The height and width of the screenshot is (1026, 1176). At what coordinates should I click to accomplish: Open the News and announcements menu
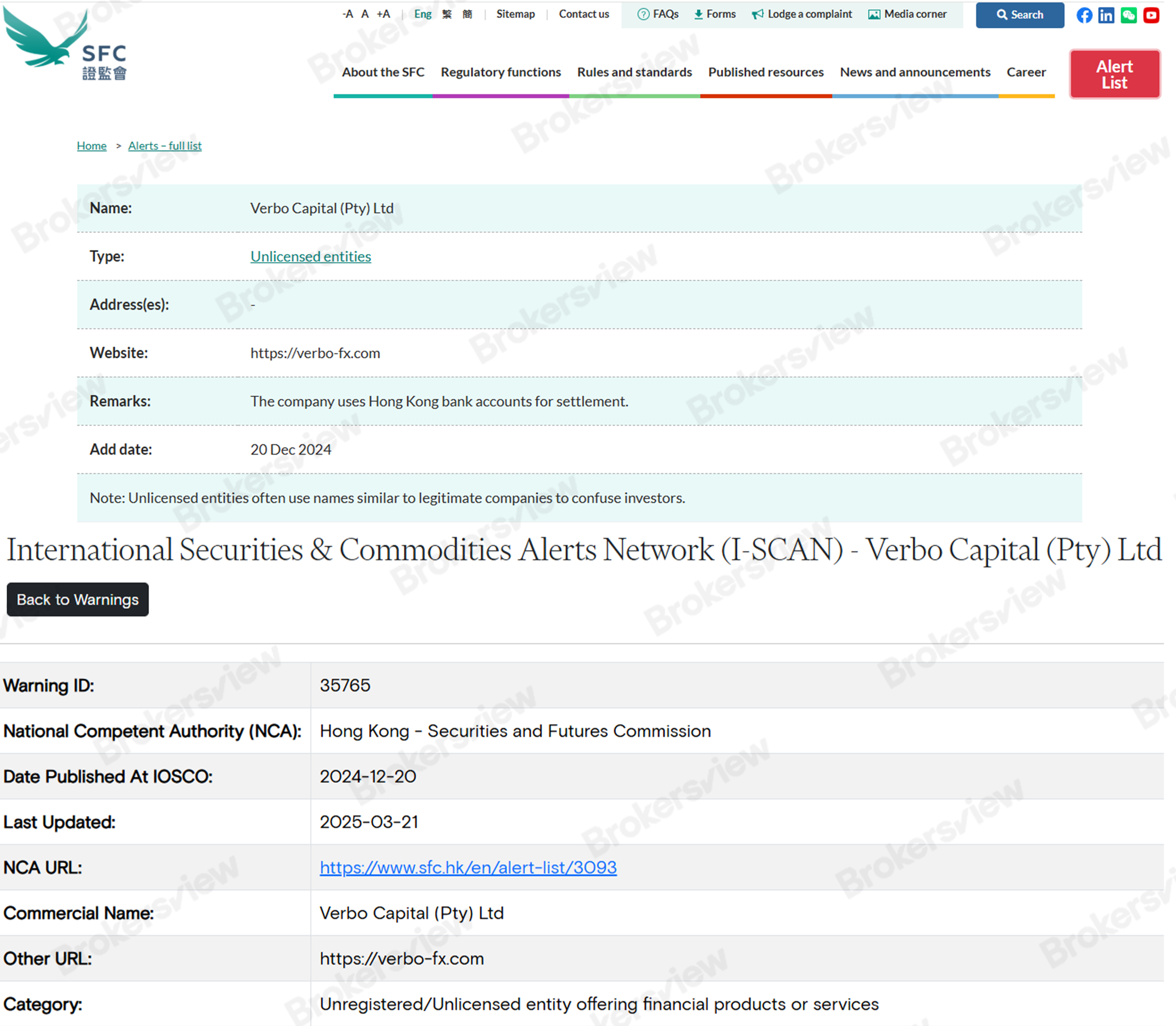tap(915, 72)
